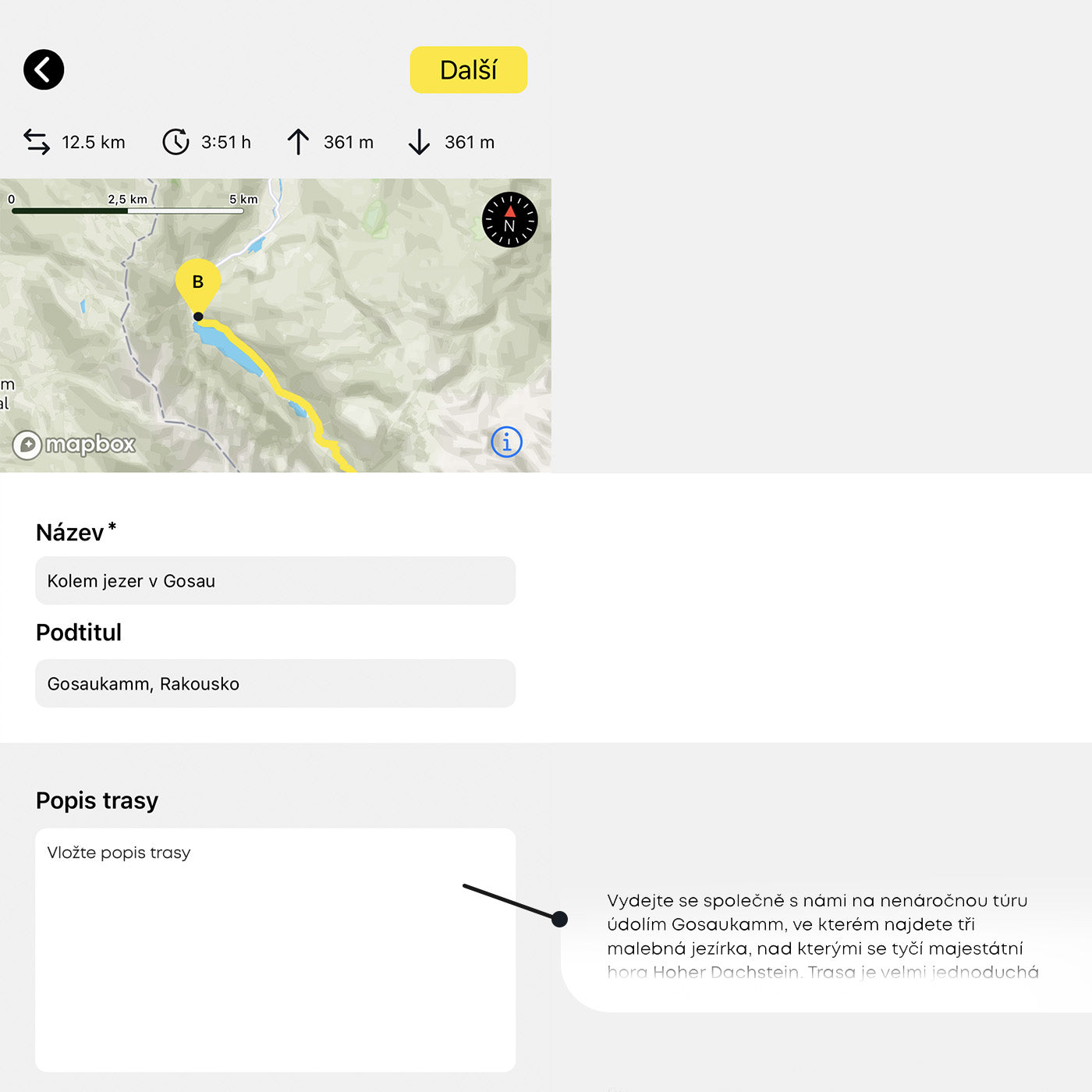Viewport: 1092px width, 1092px height.
Task: Reset map orientation with the compass
Action: 509,220
